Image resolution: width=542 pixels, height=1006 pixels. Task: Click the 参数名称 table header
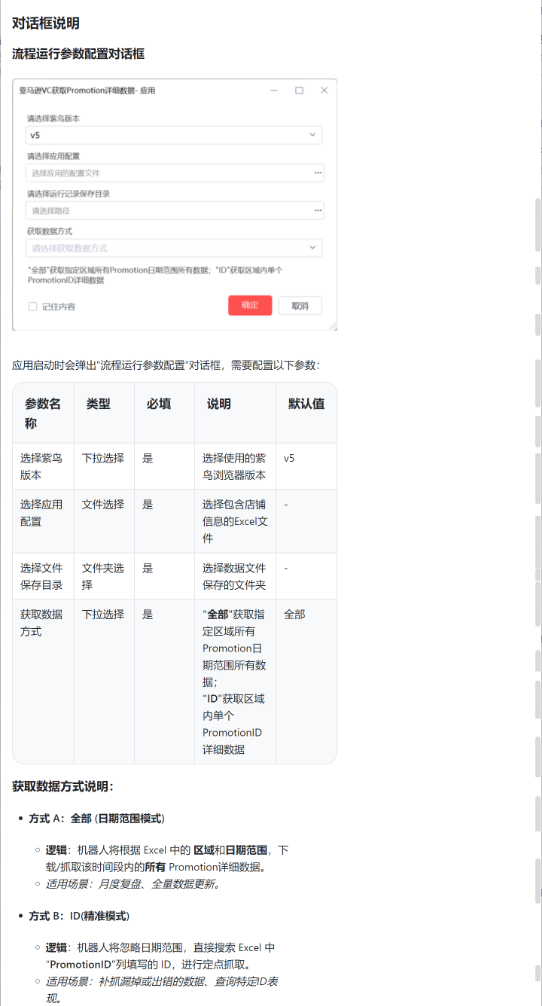[43, 413]
